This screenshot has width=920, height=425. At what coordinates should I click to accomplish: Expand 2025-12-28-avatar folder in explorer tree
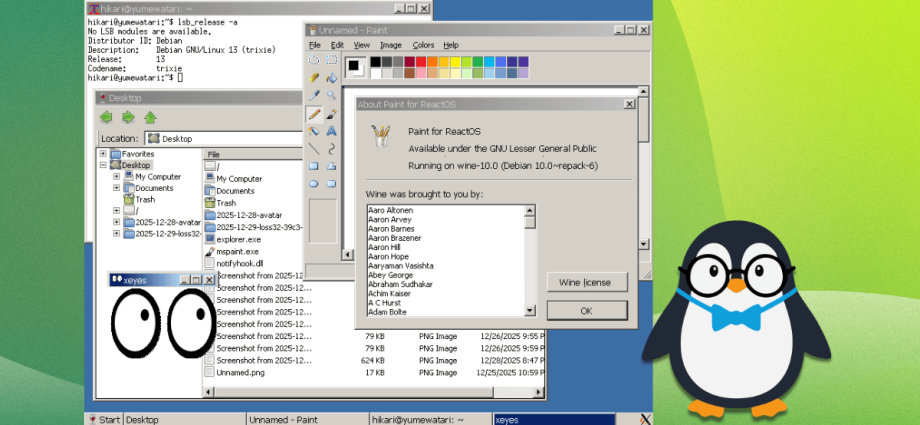click(x=116, y=222)
